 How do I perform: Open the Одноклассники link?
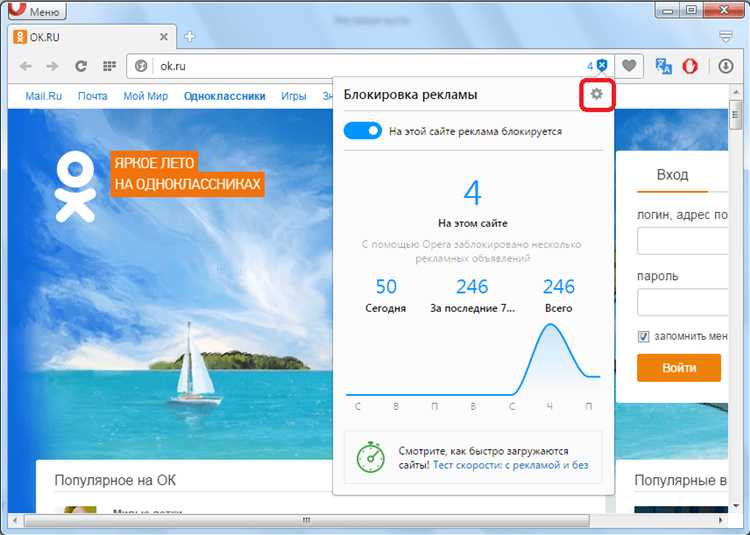(224, 96)
